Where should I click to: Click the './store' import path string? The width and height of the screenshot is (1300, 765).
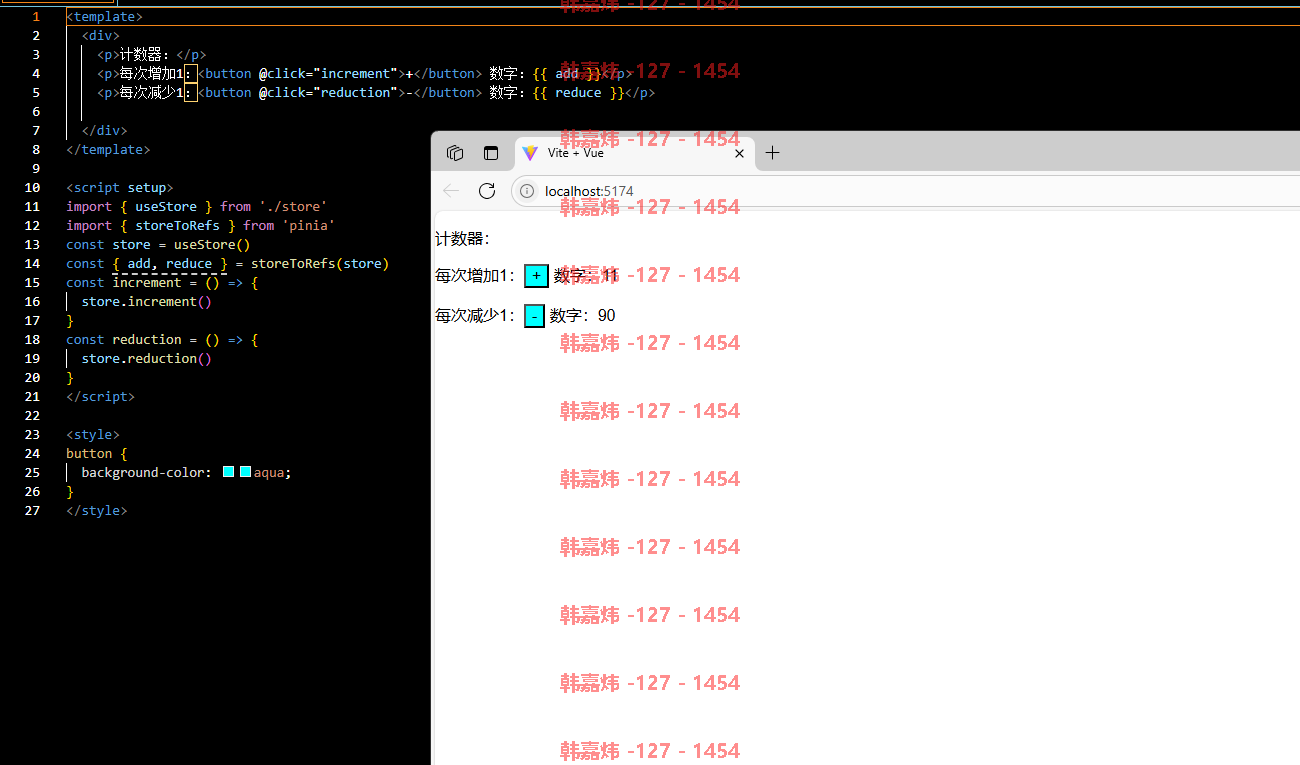293,206
